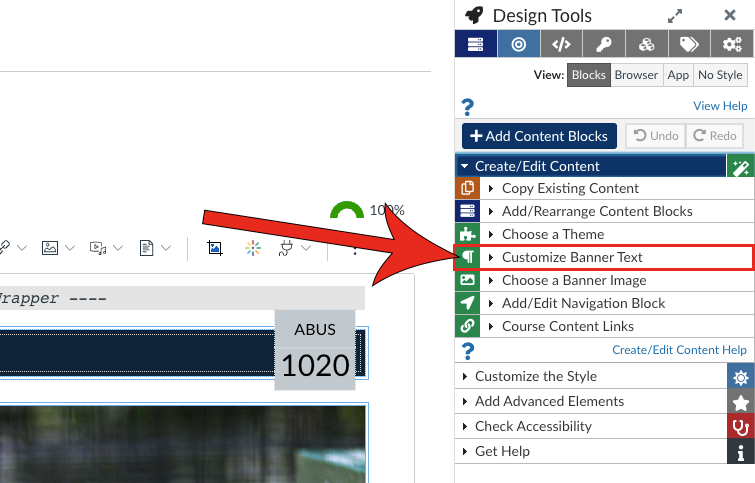Click the question mark beside View Help
This screenshot has width=755, height=483.
467,107
